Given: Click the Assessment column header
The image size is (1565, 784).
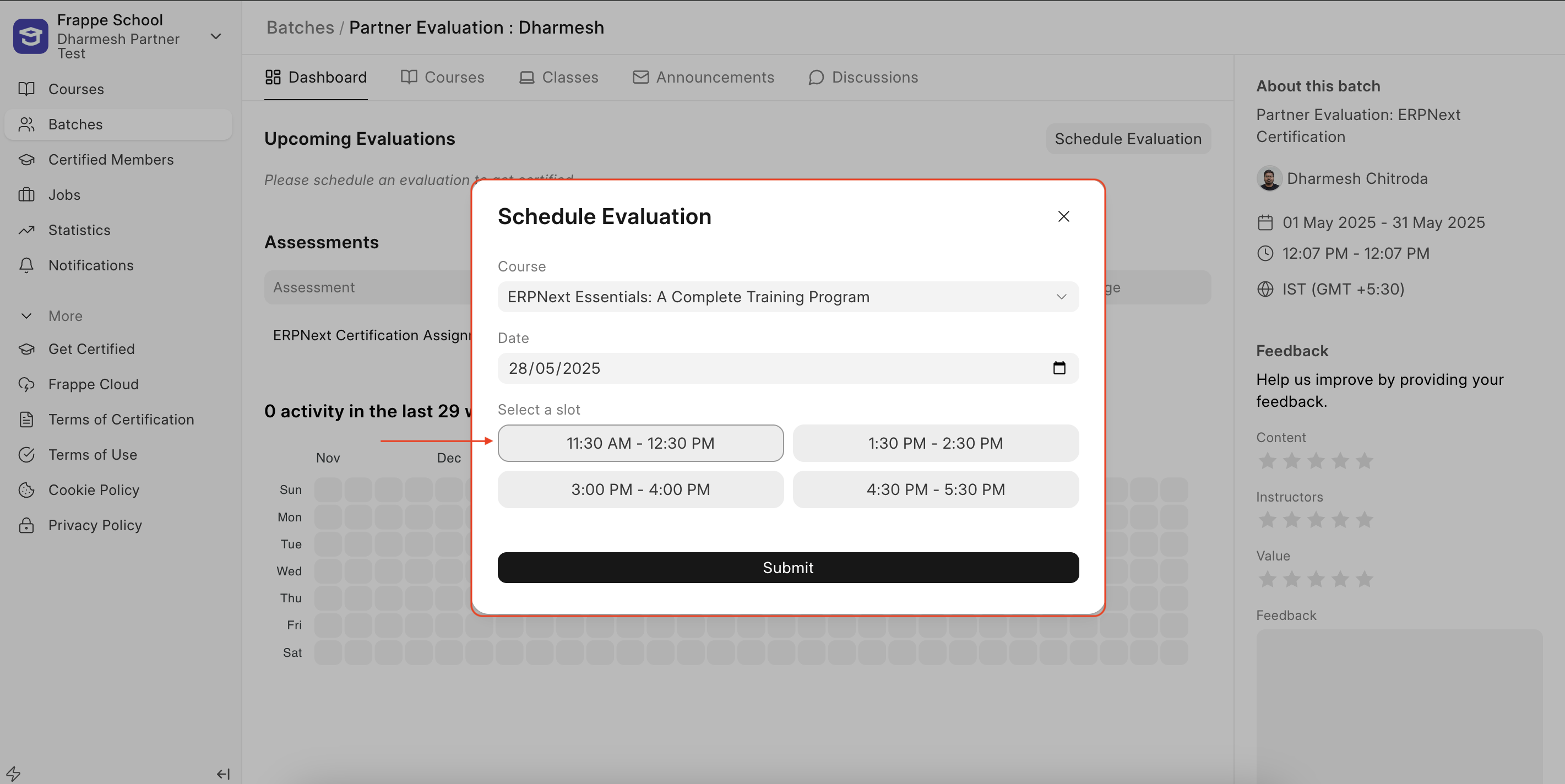Looking at the screenshot, I should click(313, 287).
